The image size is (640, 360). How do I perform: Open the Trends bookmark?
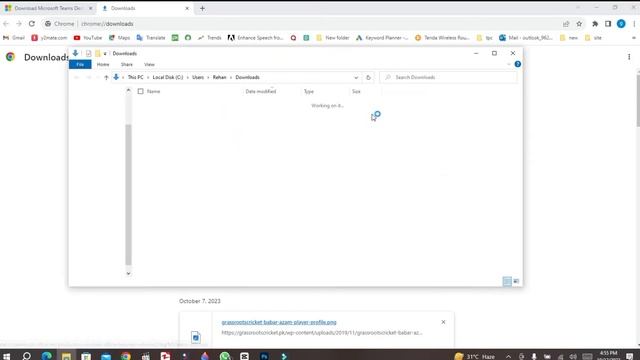tap(209, 38)
